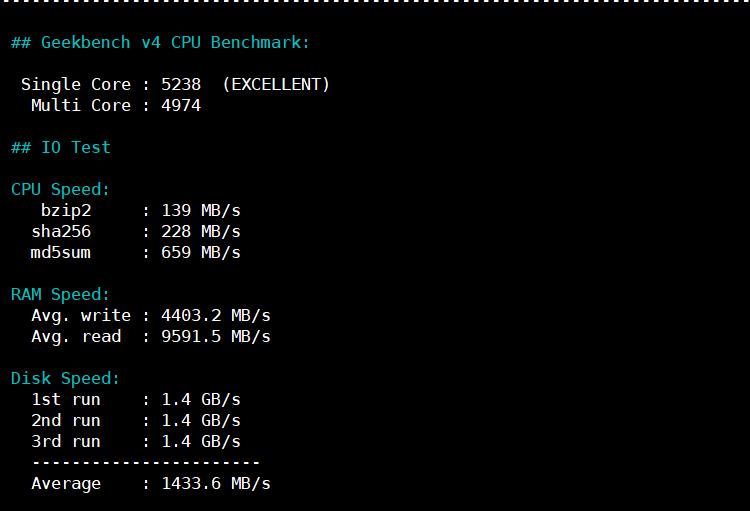The image size is (750, 511).
Task: Click the RAM Speed section label
Action: click(x=60, y=294)
